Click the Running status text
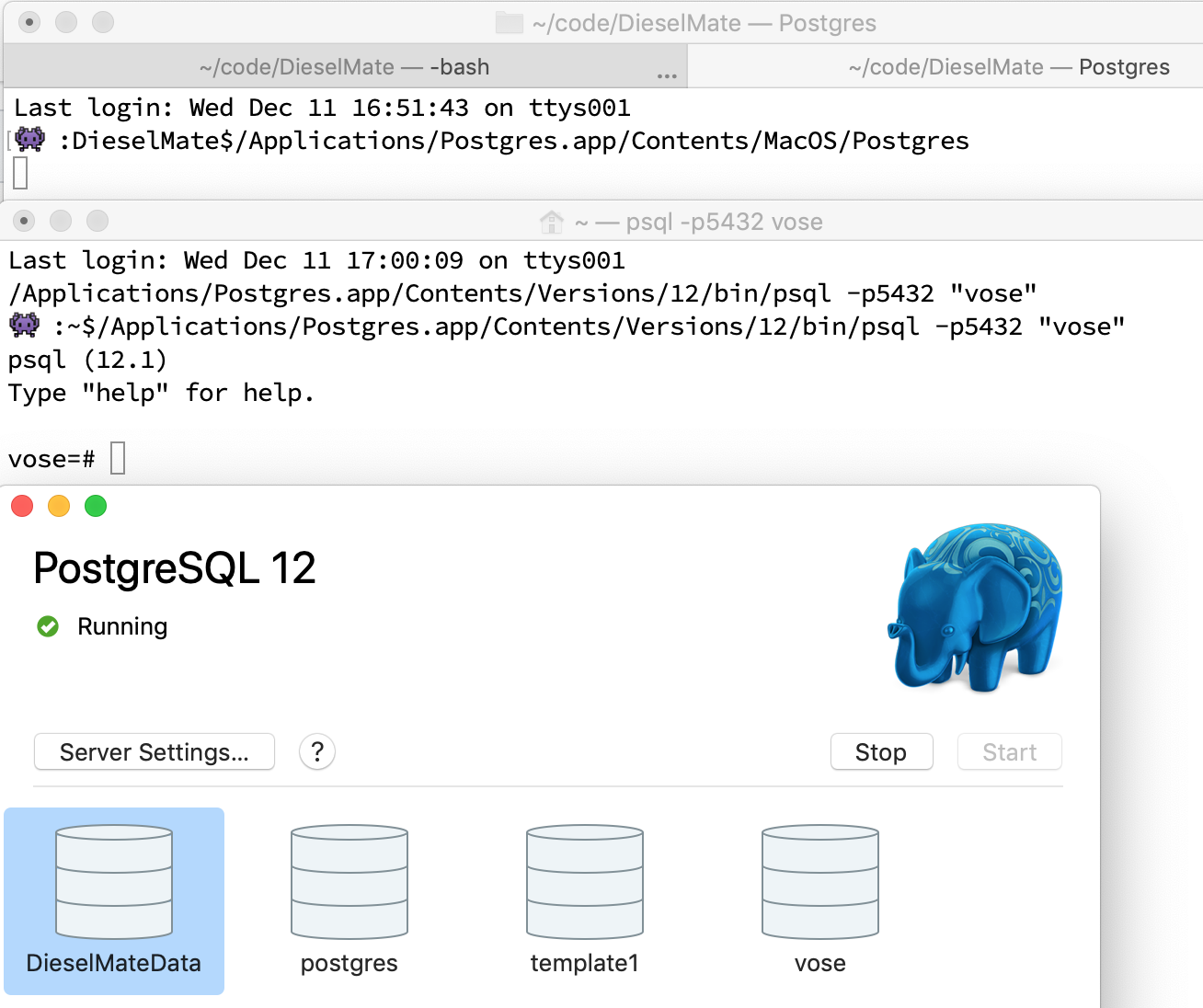 (x=122, y=626)
